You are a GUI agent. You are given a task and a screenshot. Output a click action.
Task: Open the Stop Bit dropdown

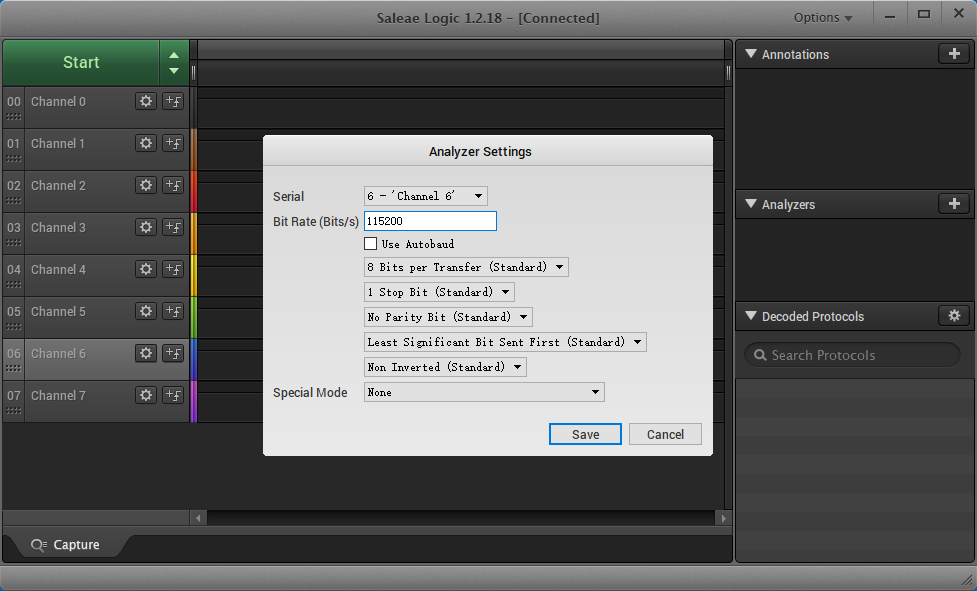coord(439,292)
